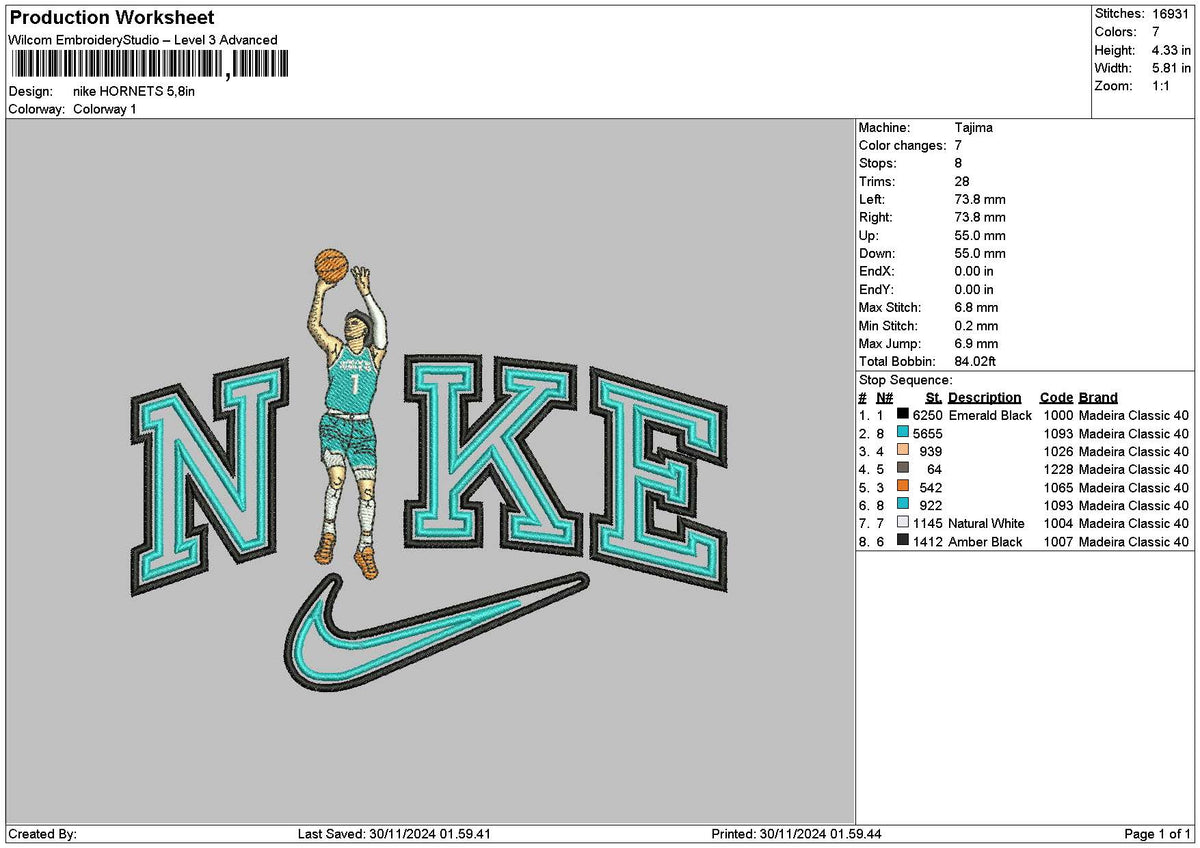Screen dimensions: 1200x848
Task: Pick the peach swatch in the 939 row
Action: (903, 451)
